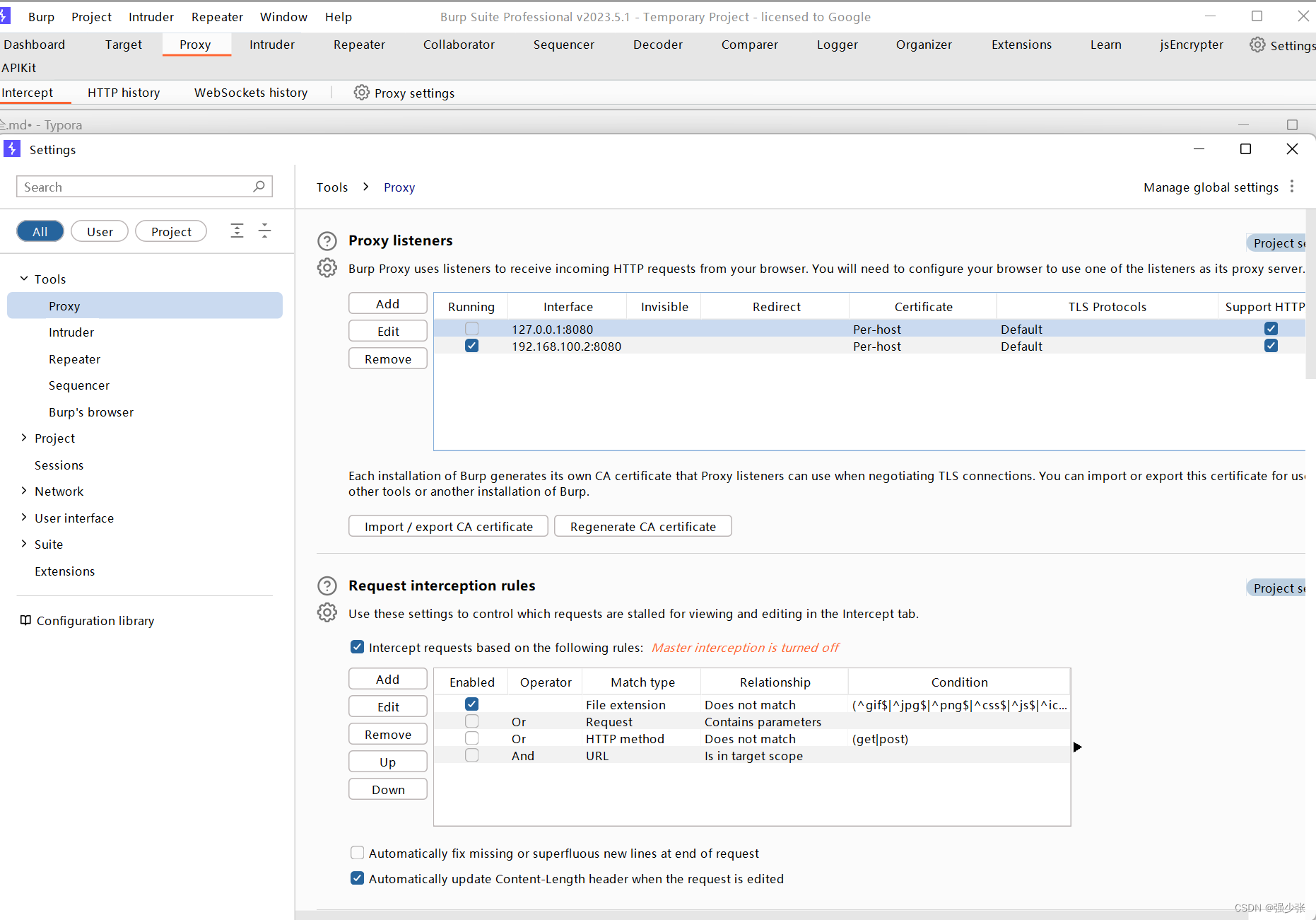
Task: Toggle Support HTTP/2 for the 127.0.0.1:8080 listener
Action: 1271,329
